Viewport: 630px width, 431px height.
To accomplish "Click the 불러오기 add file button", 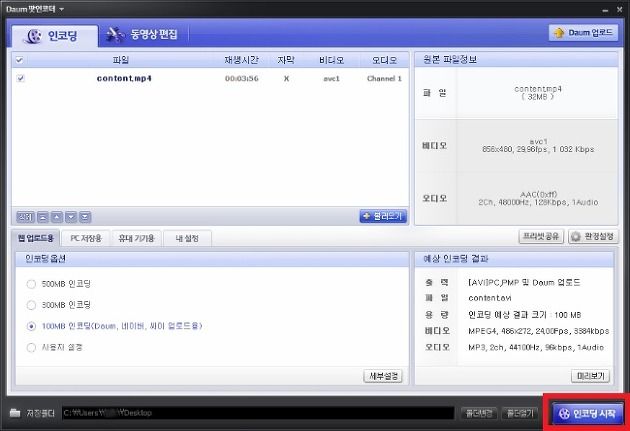I will click(x=383, y=216).
